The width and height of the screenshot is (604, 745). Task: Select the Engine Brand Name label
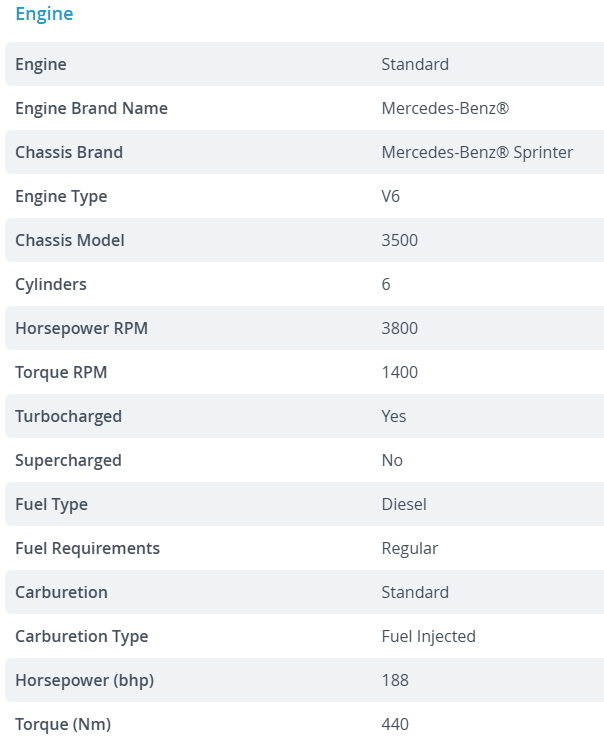[91, 108]
